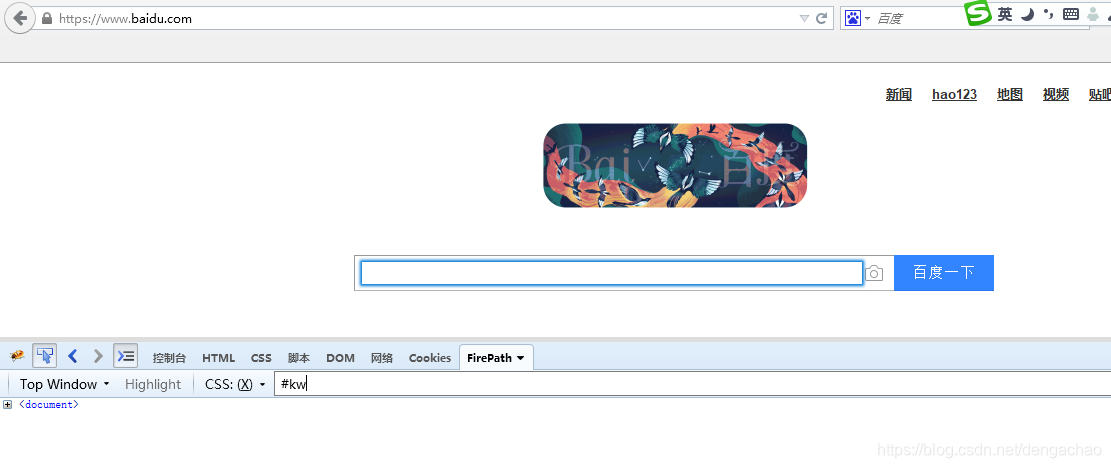Go back with Firebug's blue left arrow
Screen dimensions: 1111x468
click(72, 355)
